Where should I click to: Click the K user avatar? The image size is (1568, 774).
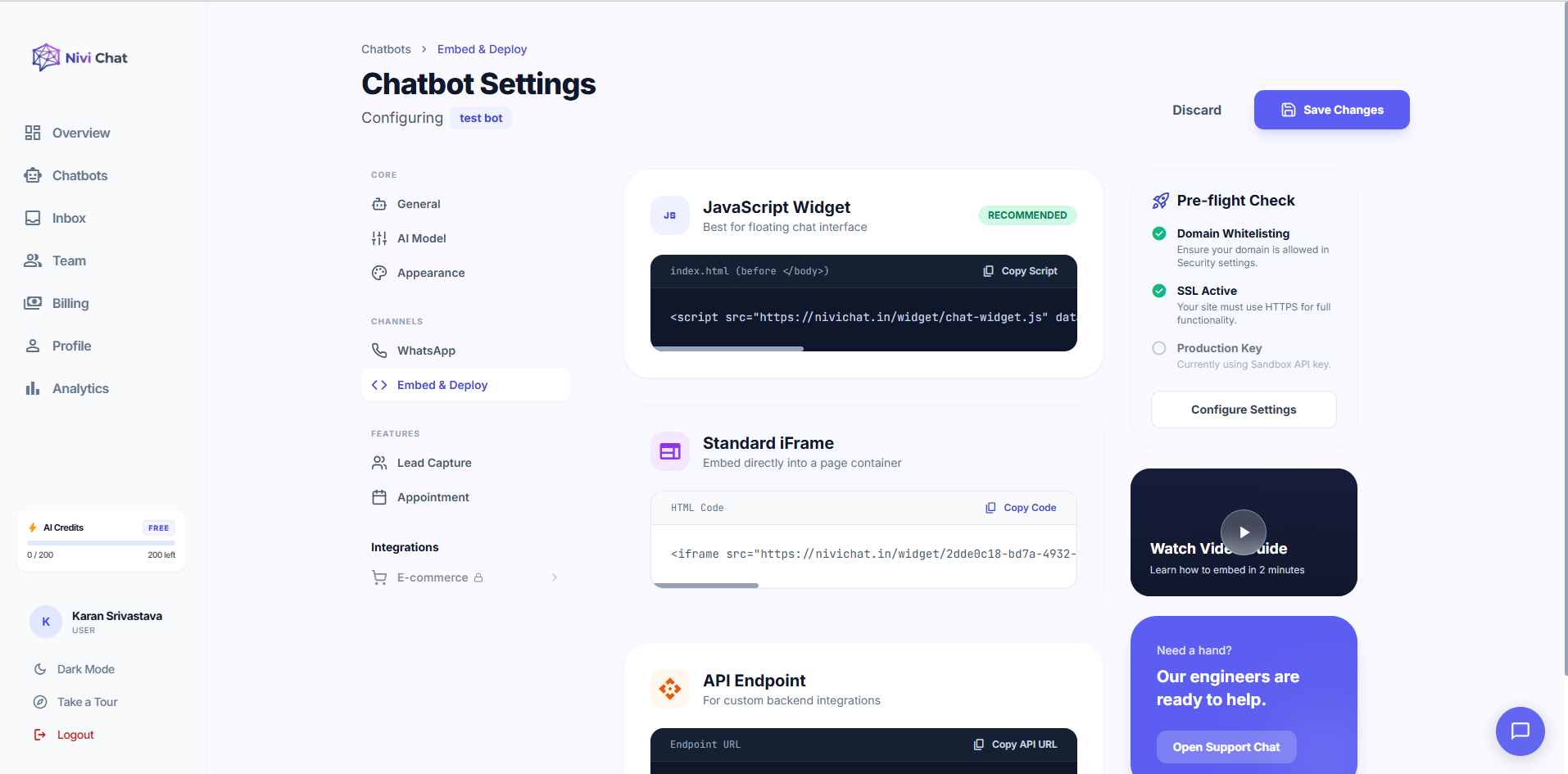click(46, 622)
